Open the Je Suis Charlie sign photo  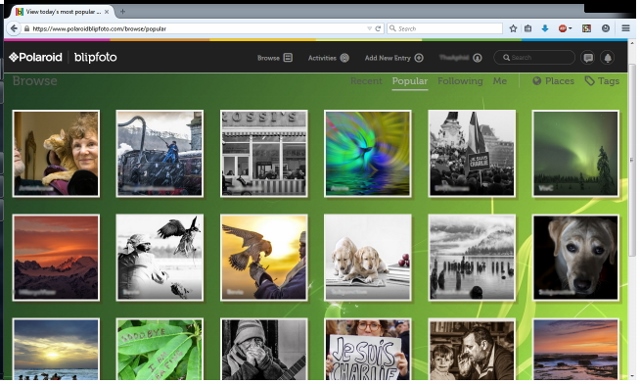click(368, 349)
